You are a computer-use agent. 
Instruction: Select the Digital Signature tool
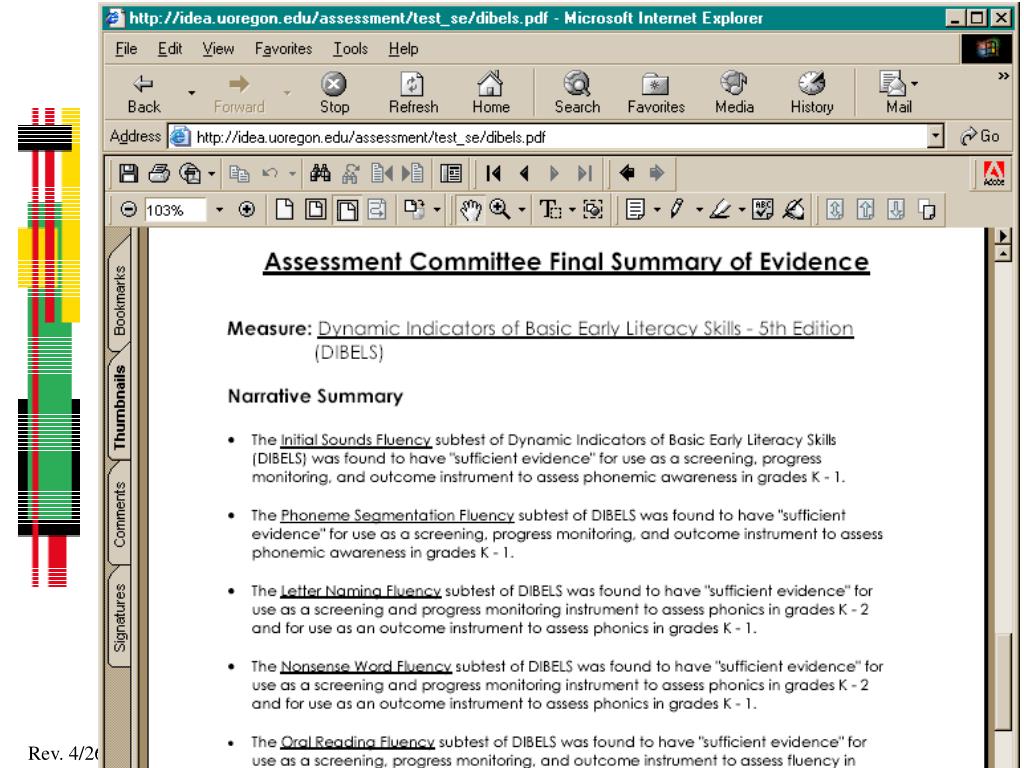(793, 210)
